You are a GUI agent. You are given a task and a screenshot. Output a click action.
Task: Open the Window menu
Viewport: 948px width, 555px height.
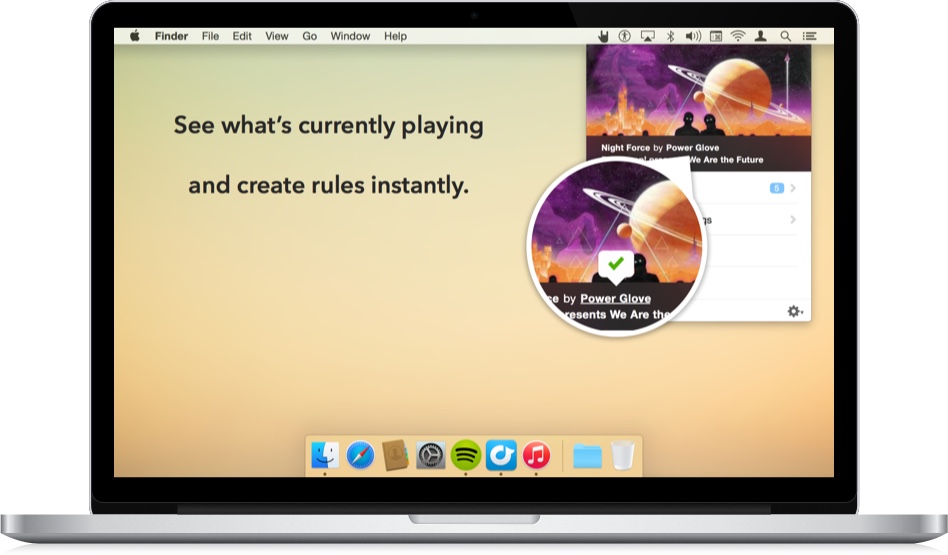pyautogui.click(x=350, y=36)
